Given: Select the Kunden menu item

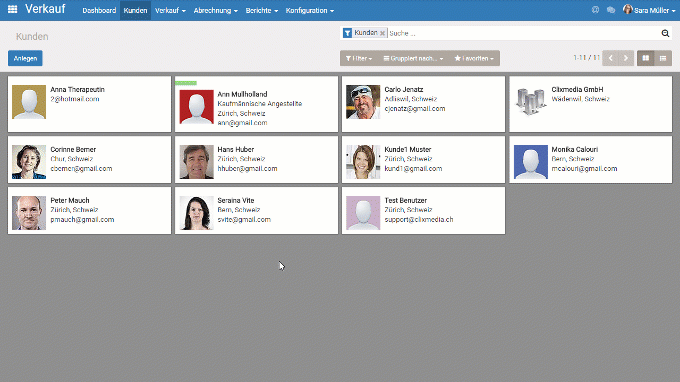Looking at the screenshot, I should pyautogui.click(x=135, y=10).
